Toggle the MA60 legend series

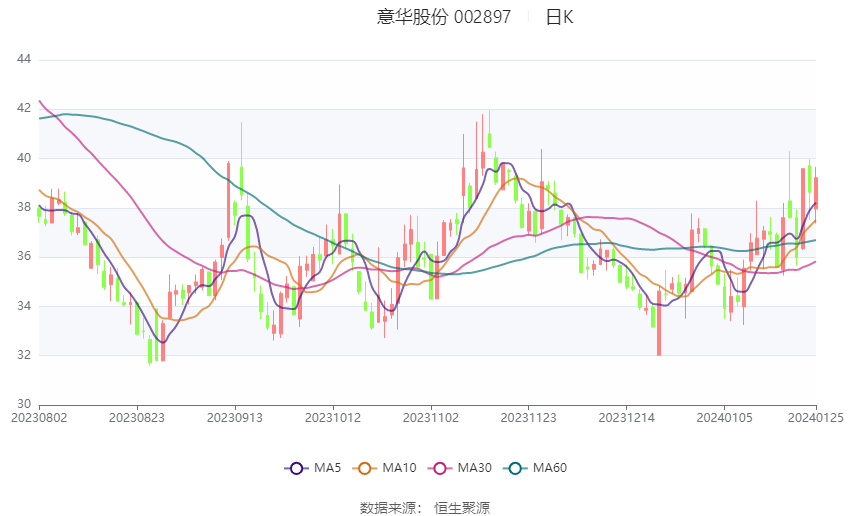536,468
